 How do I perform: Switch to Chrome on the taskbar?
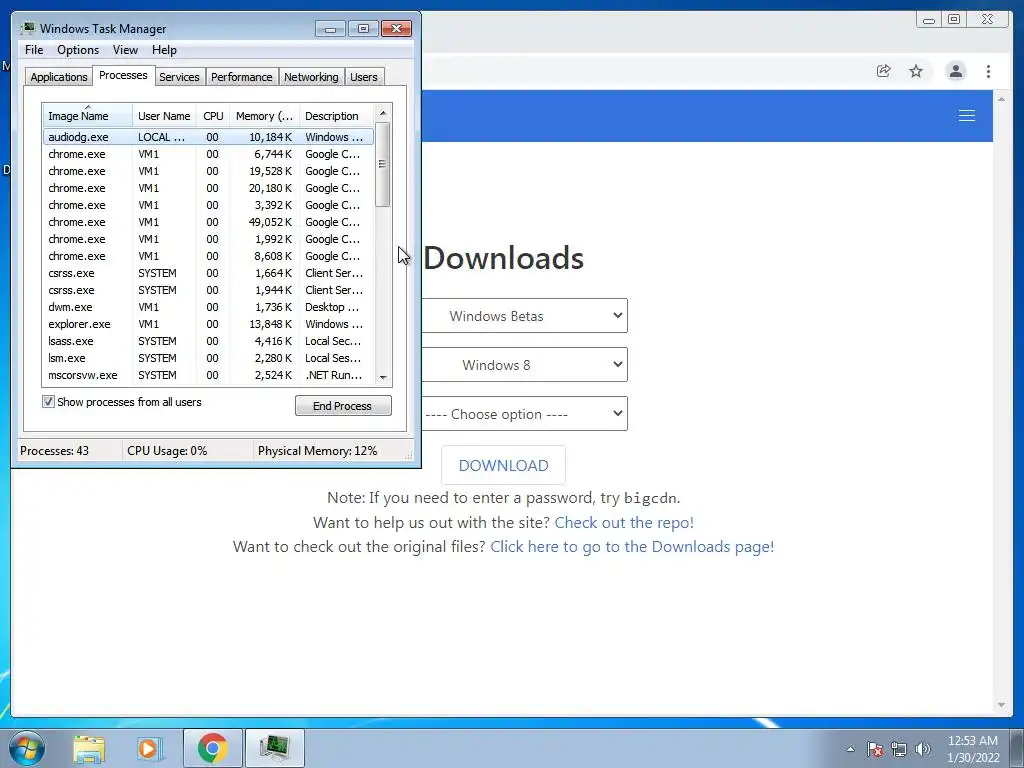coord(212,748)
